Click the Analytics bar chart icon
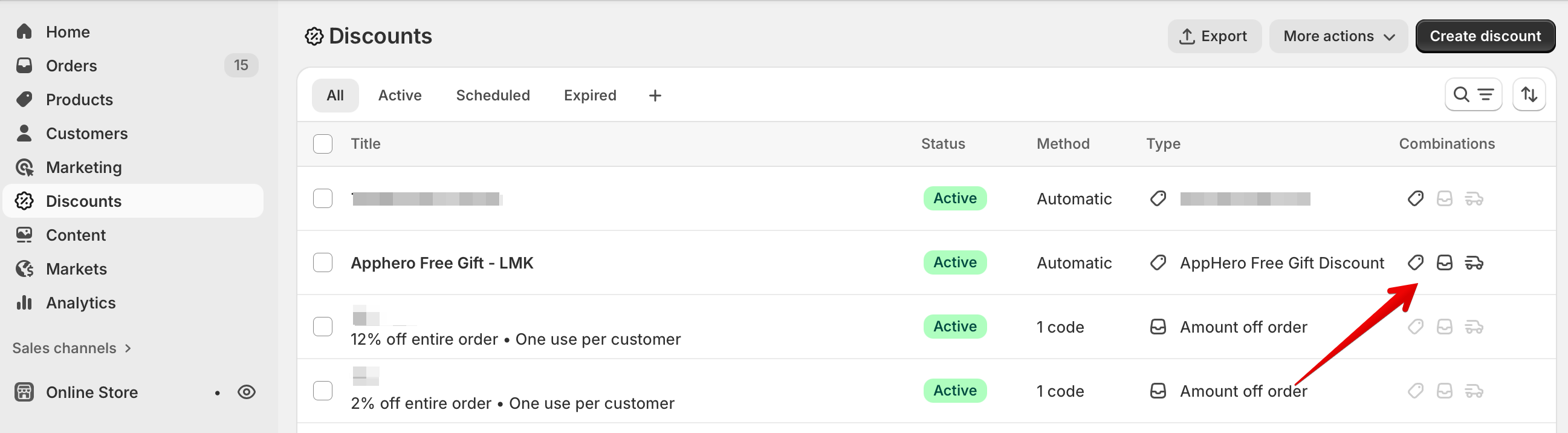1568x433 pixels. pyautogui.click(x=24, y=302)
